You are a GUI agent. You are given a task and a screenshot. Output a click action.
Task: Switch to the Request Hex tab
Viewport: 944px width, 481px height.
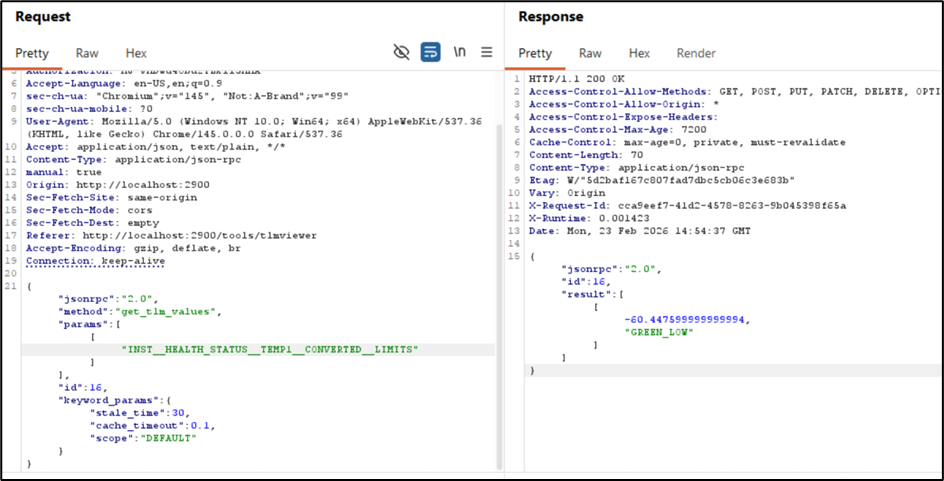(136, 53)
